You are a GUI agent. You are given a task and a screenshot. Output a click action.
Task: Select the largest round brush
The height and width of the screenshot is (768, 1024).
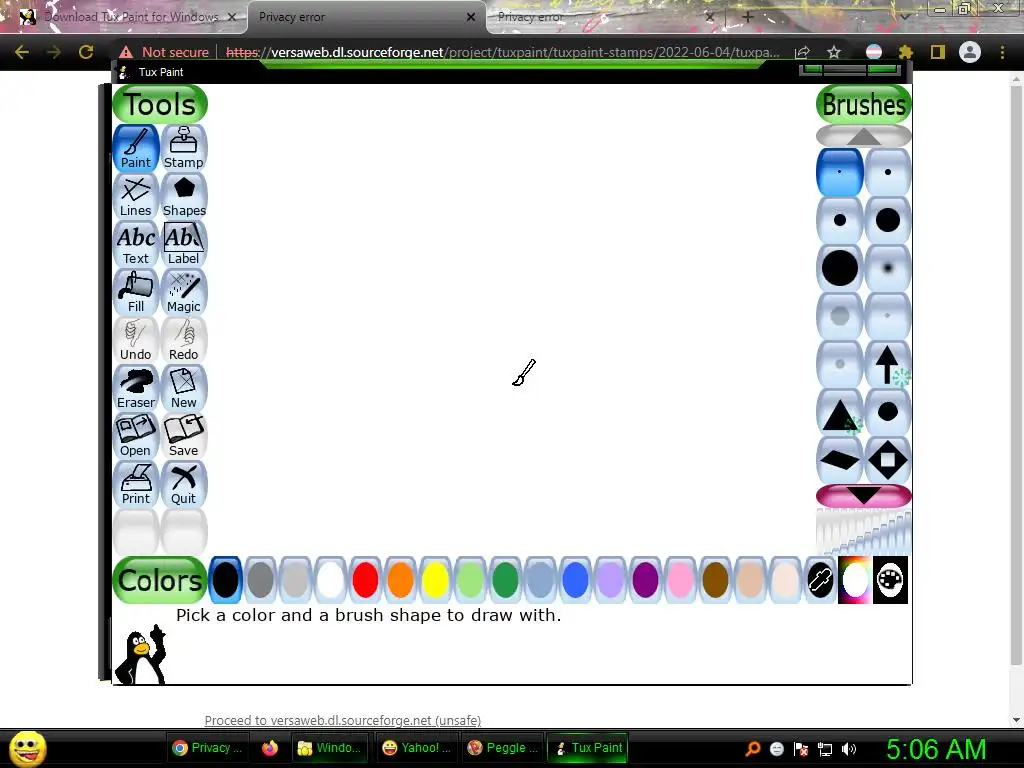tap(840, 268)
